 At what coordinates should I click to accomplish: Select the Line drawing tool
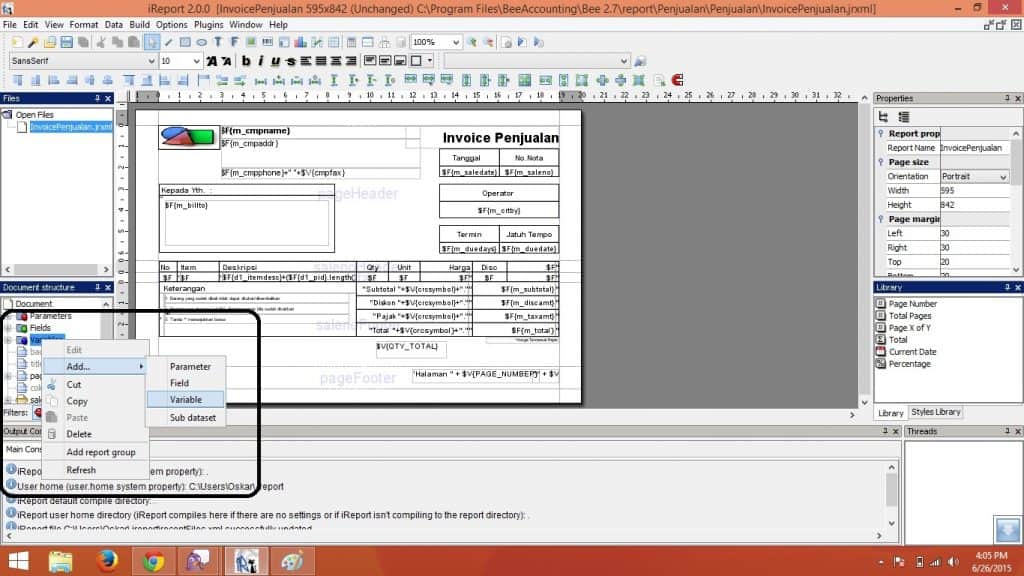[168, 42]
